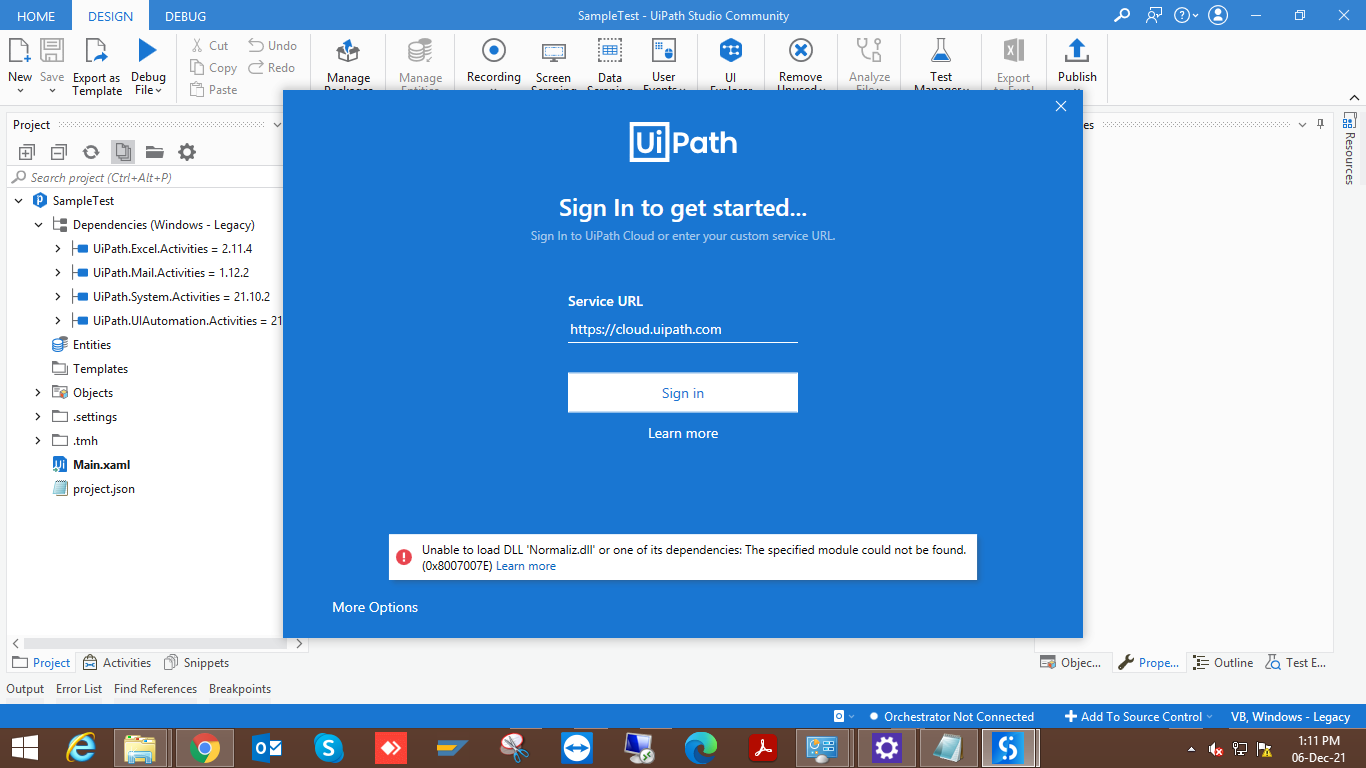Collapse the Dependencies tree node
This screenshot has width=1366, height=768.
pos(39,225)
